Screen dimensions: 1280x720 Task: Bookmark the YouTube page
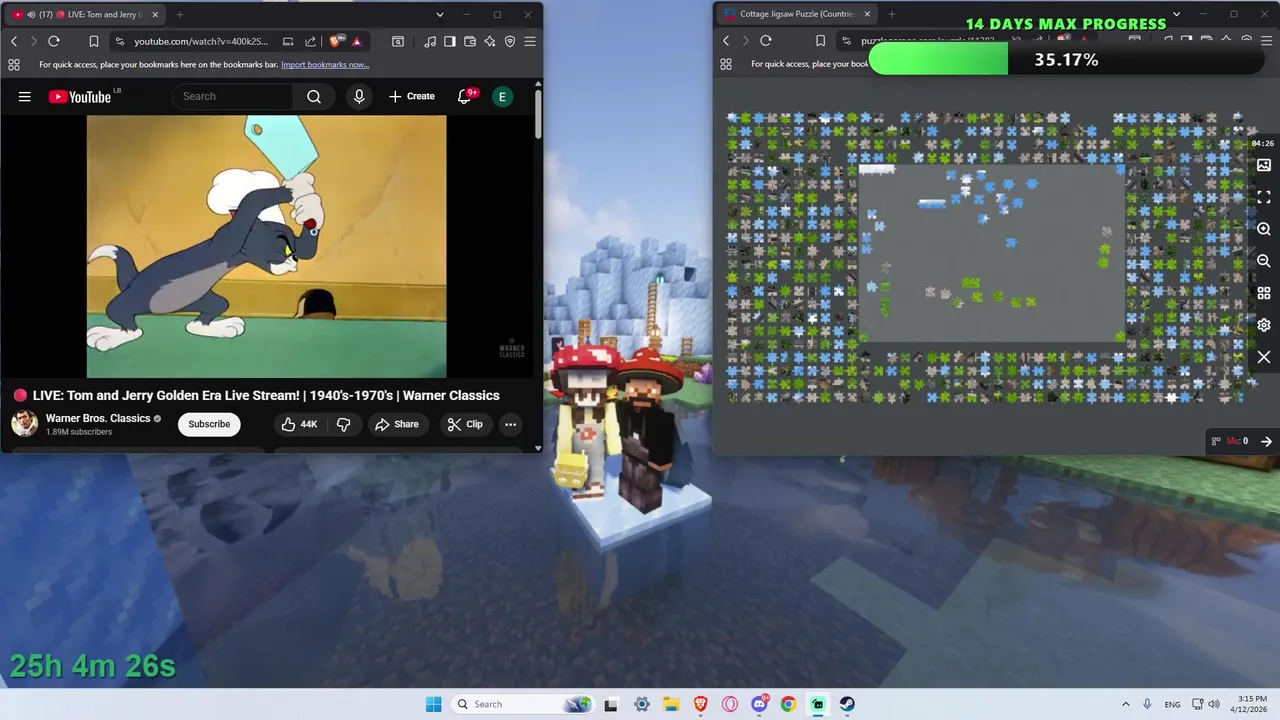click(93, 41)
